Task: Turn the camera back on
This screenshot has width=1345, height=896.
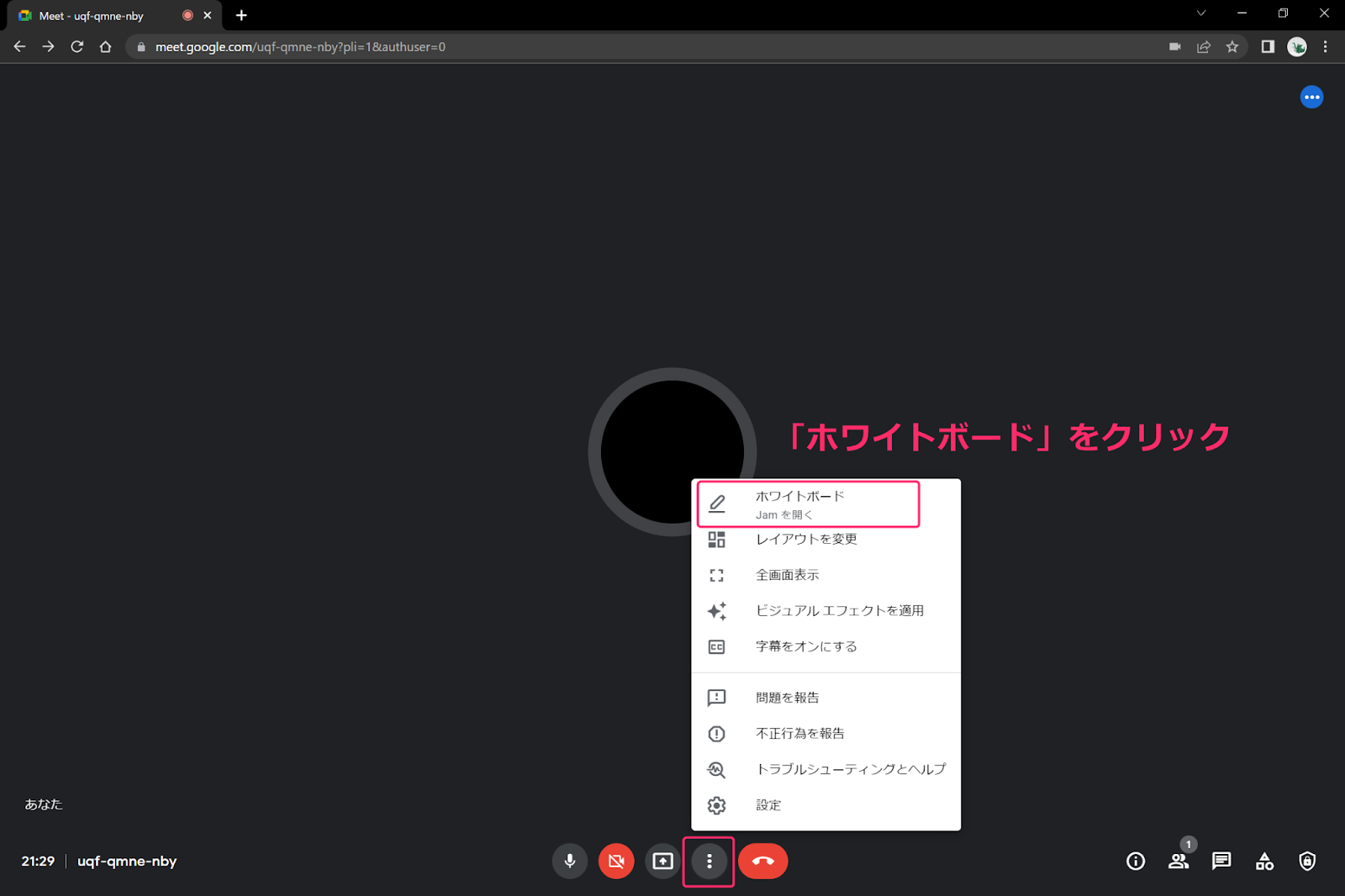Action: click(616, 861)
